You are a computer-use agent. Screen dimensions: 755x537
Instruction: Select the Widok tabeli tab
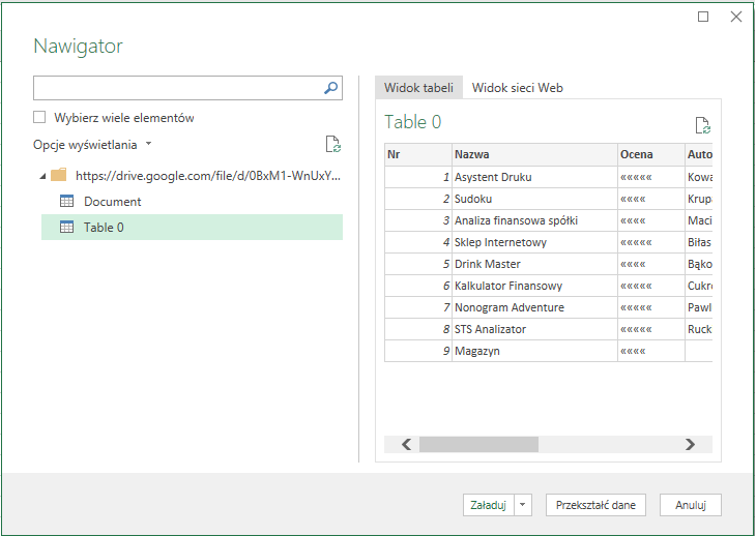tap(418, 88)
